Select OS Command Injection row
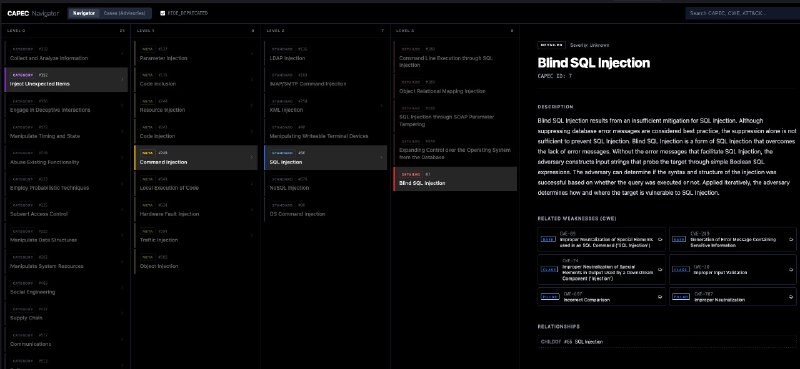The image size is (800, 369). [x=325, y=210]
